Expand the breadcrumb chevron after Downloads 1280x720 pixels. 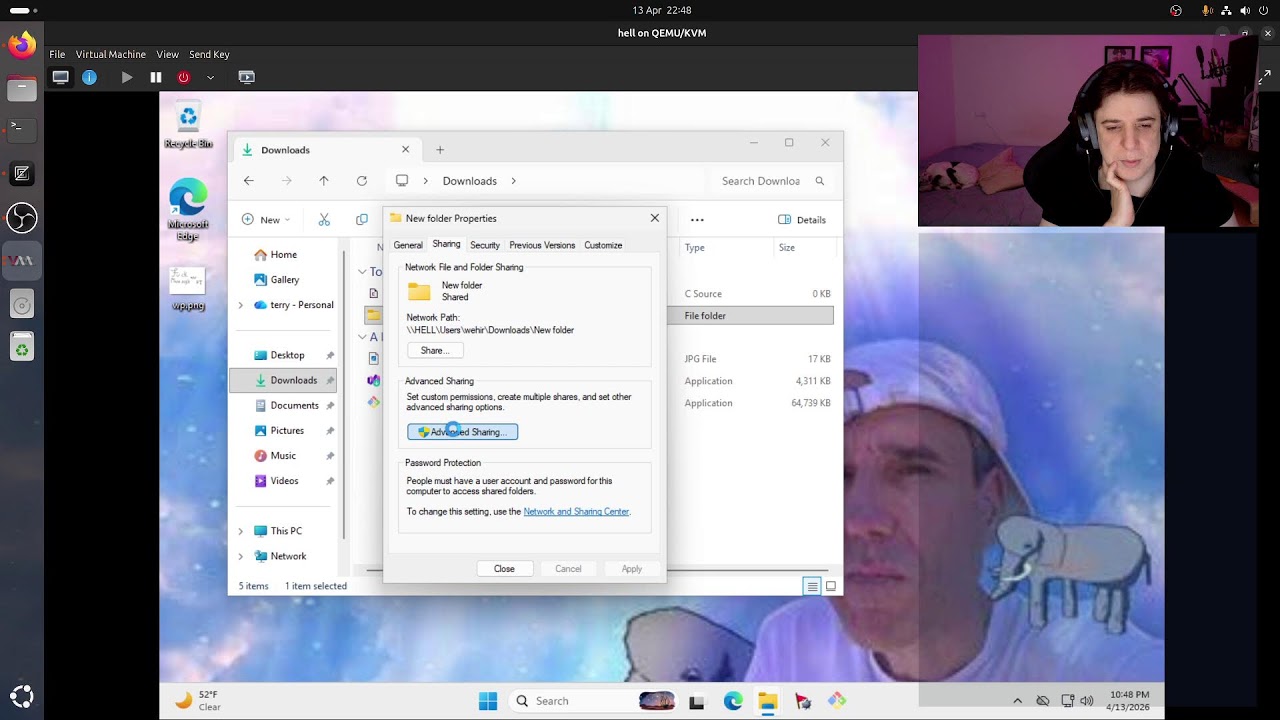(514, 181)
